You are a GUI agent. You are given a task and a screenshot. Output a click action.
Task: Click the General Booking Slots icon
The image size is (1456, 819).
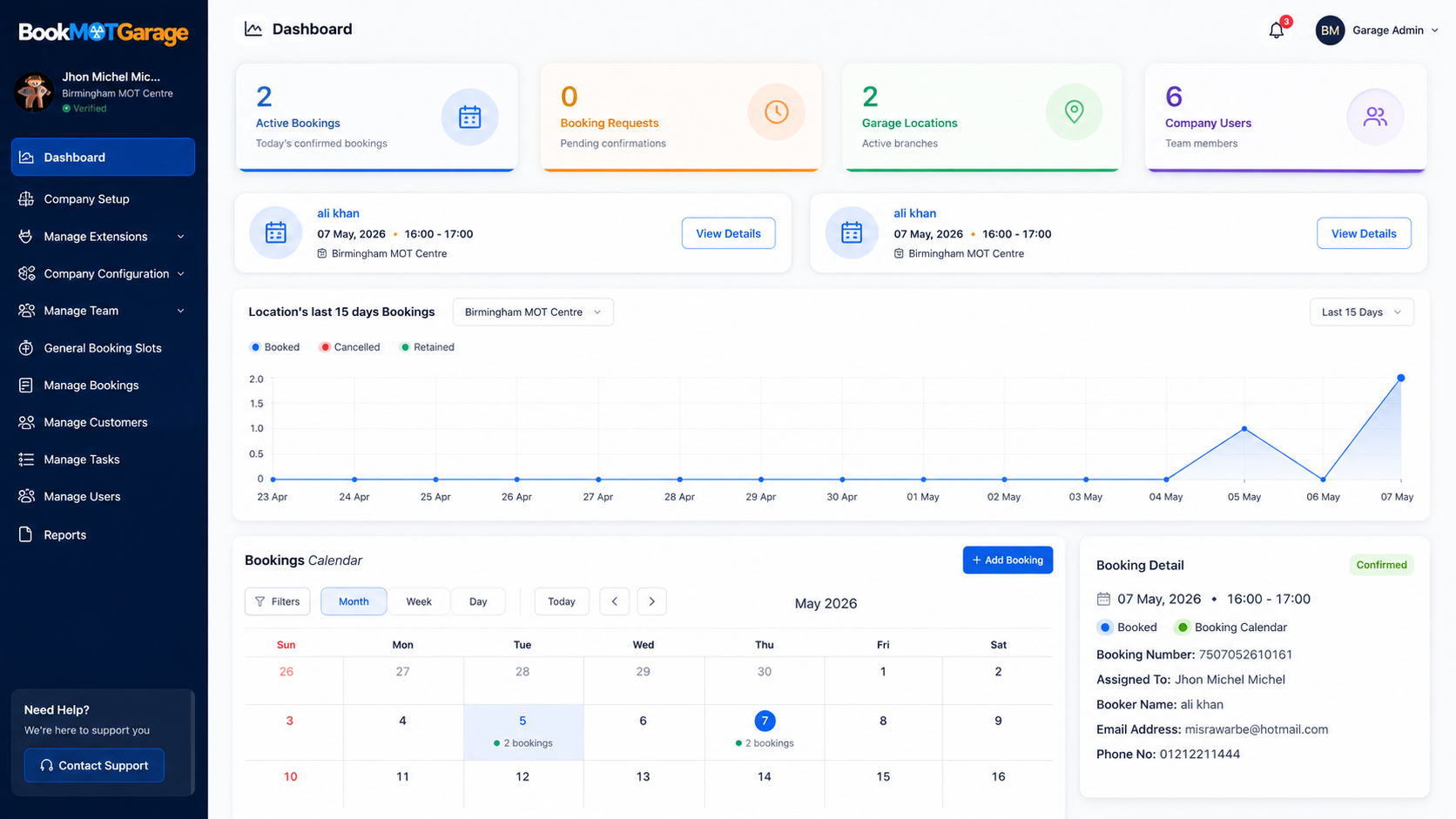26,348
